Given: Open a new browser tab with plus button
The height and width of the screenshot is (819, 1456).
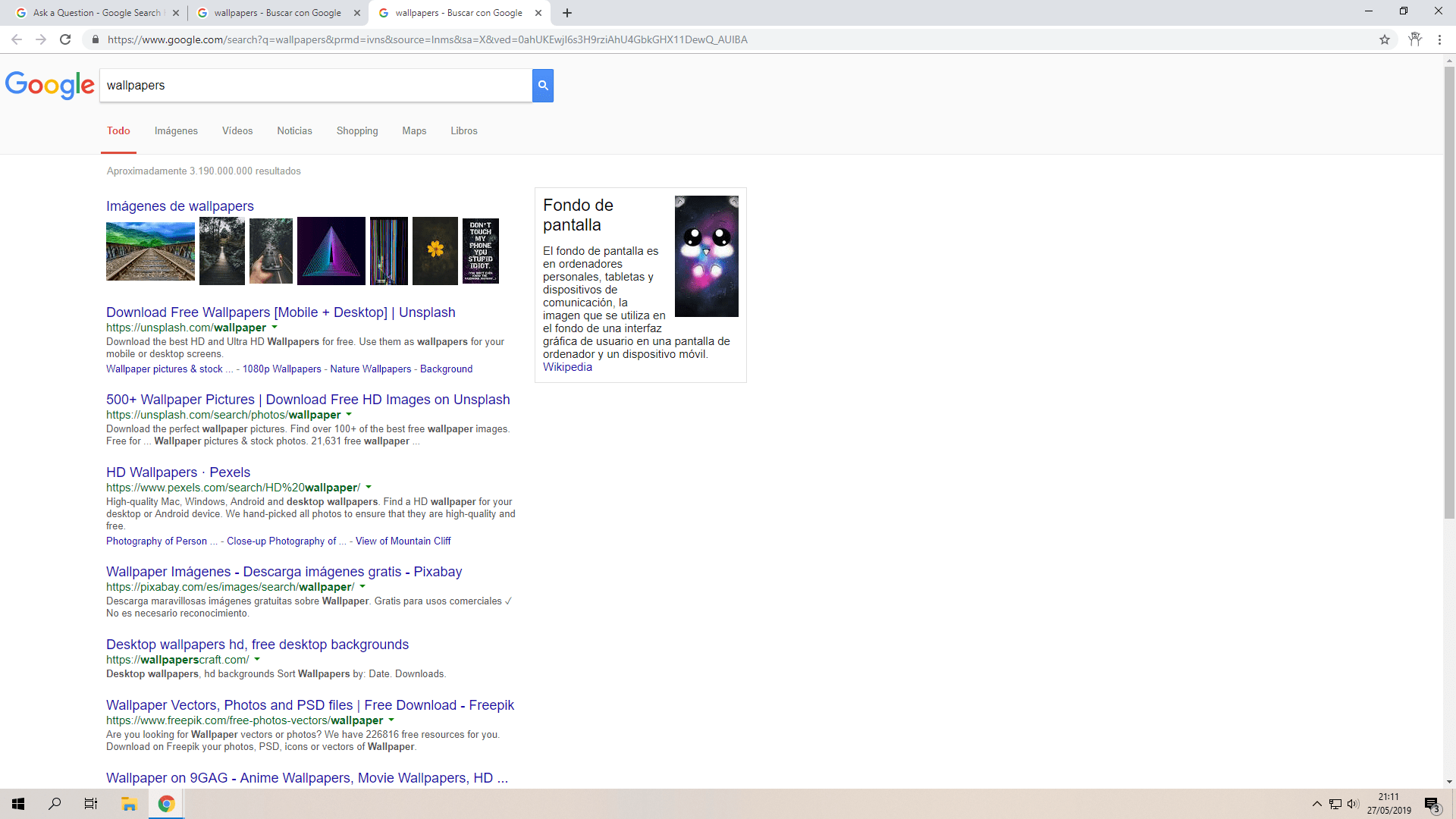Looking at the screenshot, I should [x=567, y=13].
